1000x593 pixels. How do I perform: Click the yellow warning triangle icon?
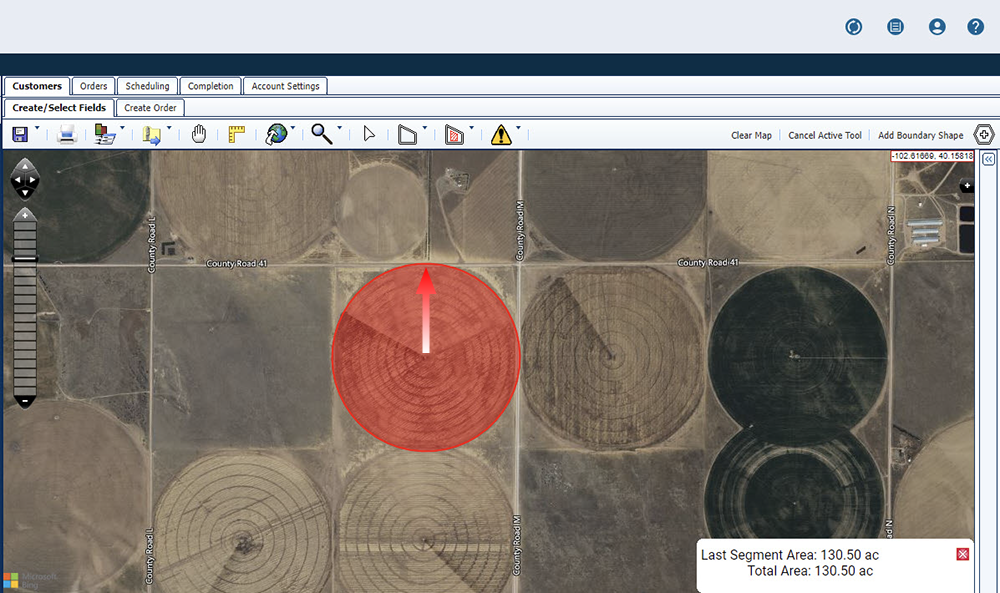(501, 135)
